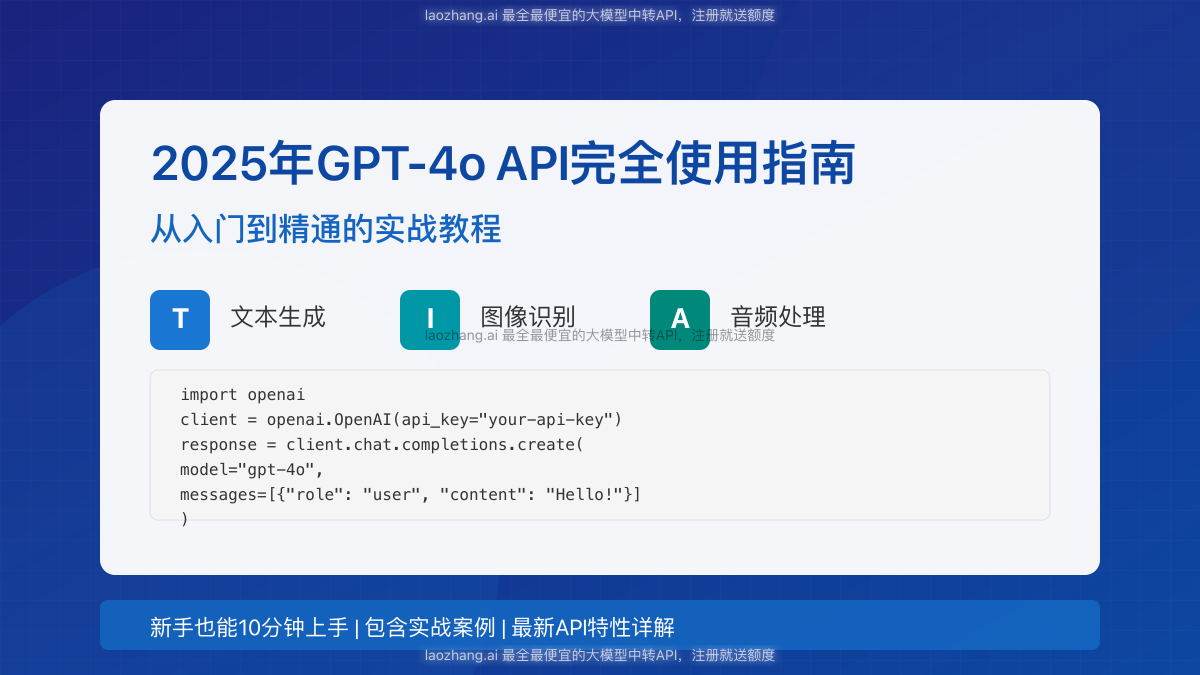Click the title 2025年GPT-4o API完全使用指南
Image resolution: width=1200 pixels, height=675 pixels.
pyautogui.click(x=503, y=164)
